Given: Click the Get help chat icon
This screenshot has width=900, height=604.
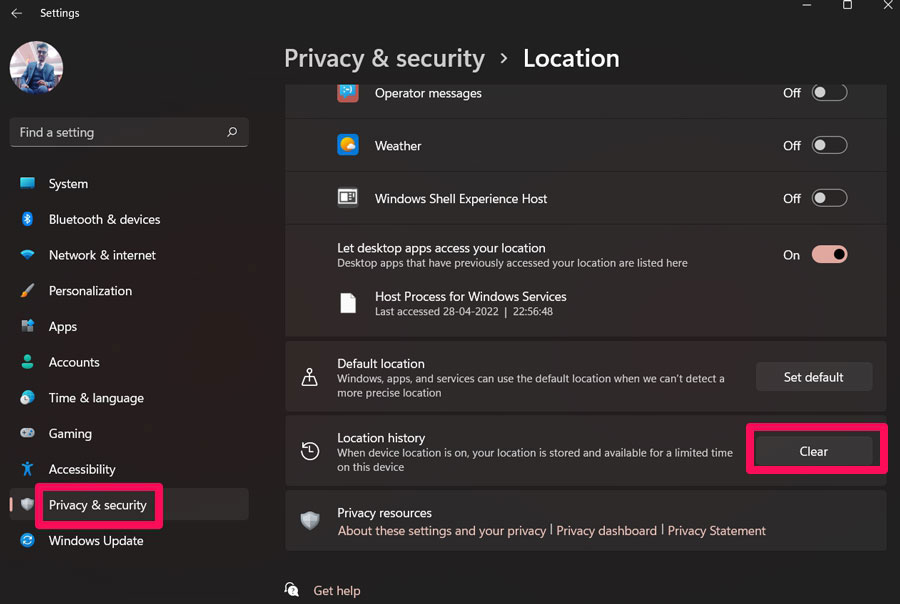Looking at the screenshot, I should (292, 590).
